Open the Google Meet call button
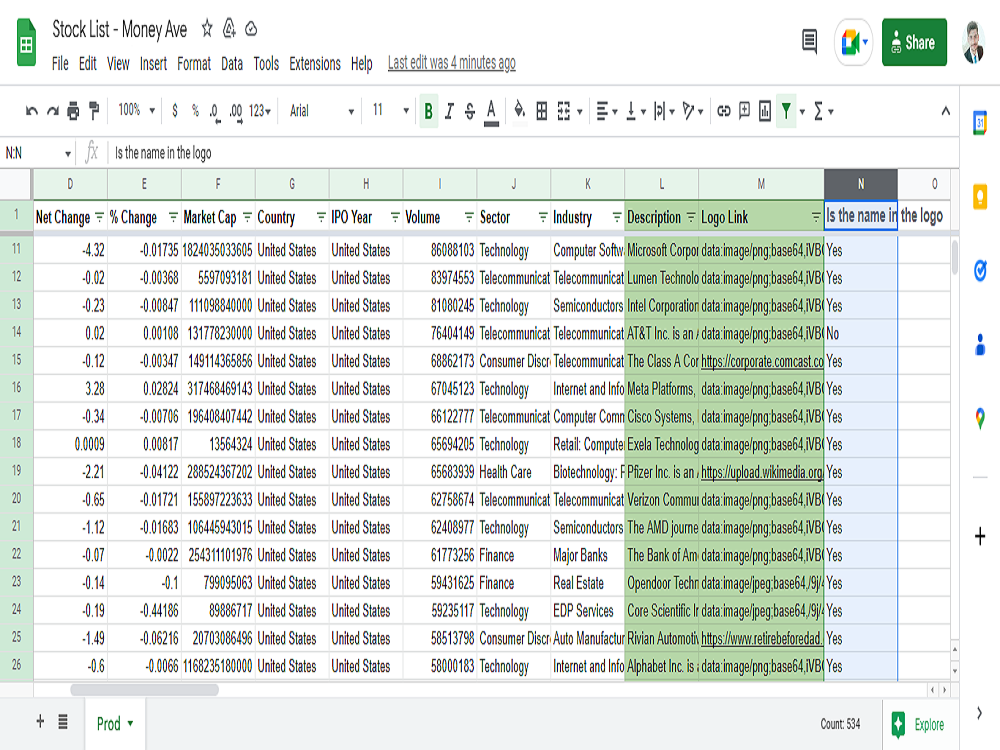 pos(853,43)
